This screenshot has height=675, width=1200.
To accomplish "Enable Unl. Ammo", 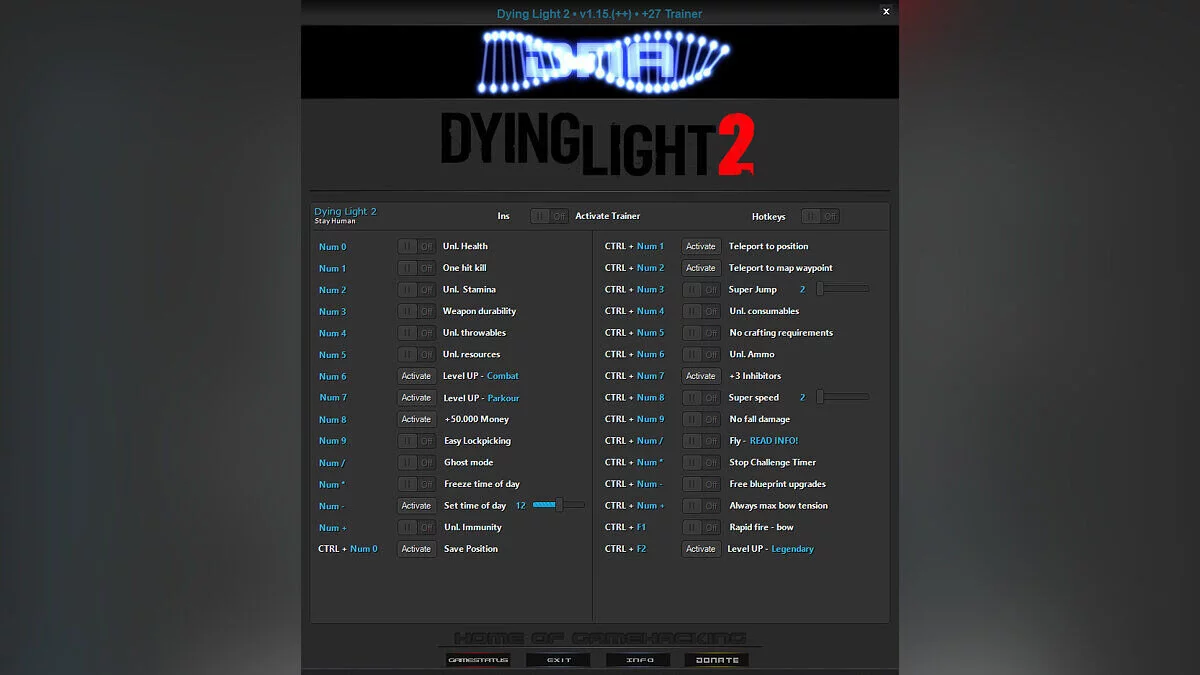I will coord(701,354).
